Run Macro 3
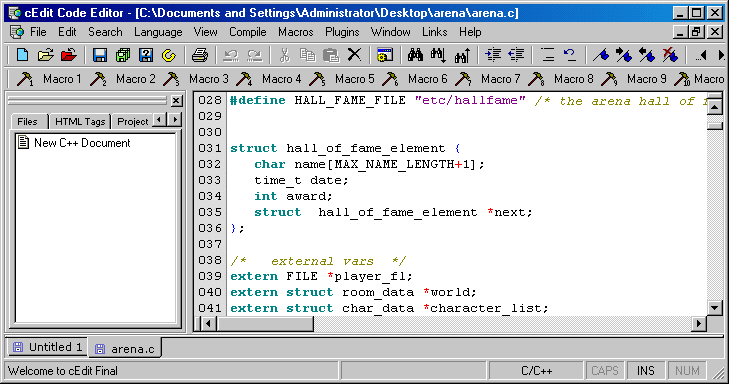Image resolution: width=729 pixels, height=384 pixels. point(195,79)
